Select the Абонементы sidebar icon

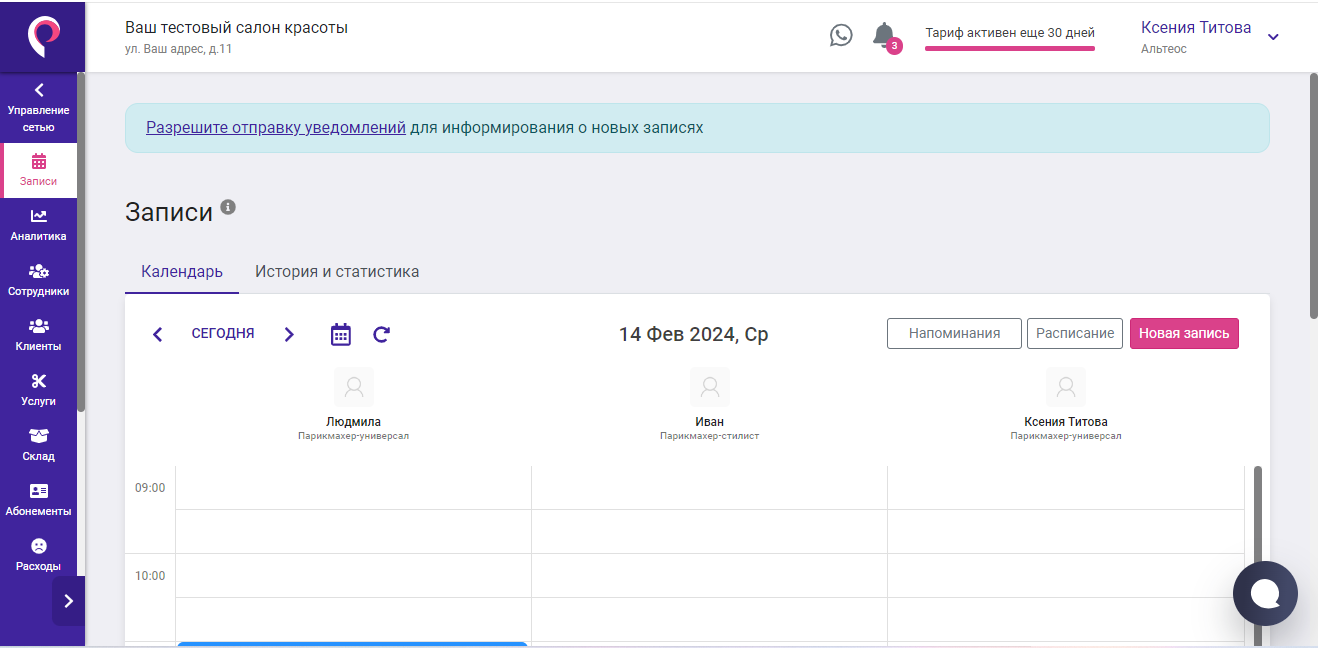[39, 497]
